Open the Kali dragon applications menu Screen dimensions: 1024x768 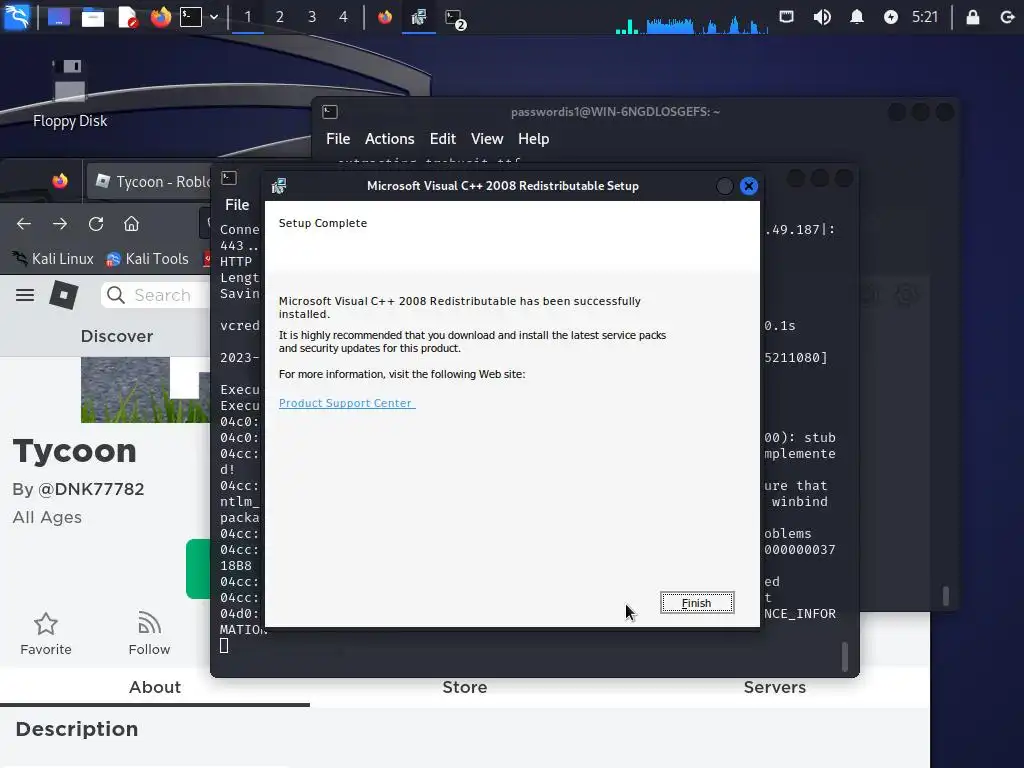tap(16, 16)
